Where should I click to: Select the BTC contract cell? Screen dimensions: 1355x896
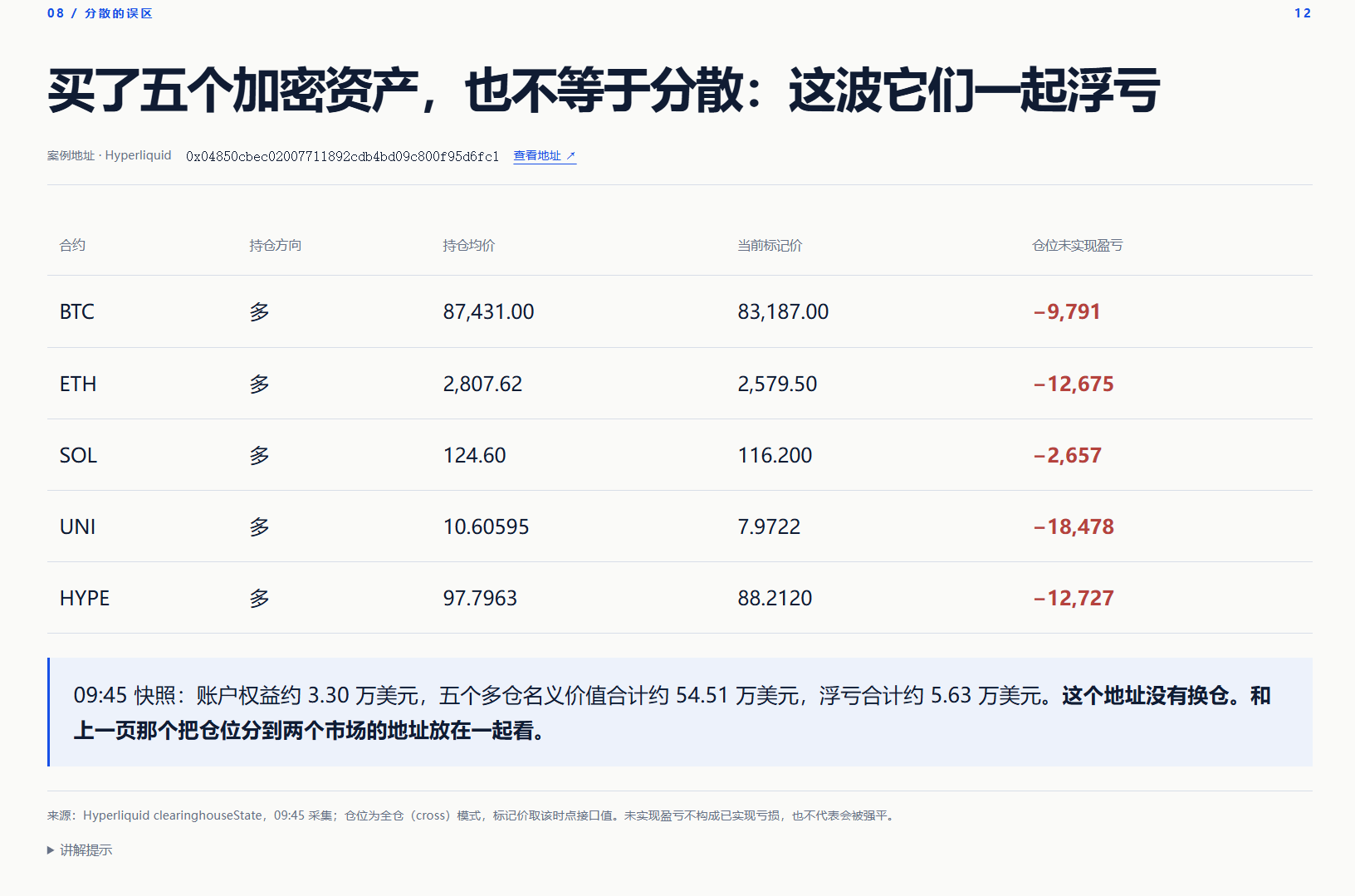[77, 311]
